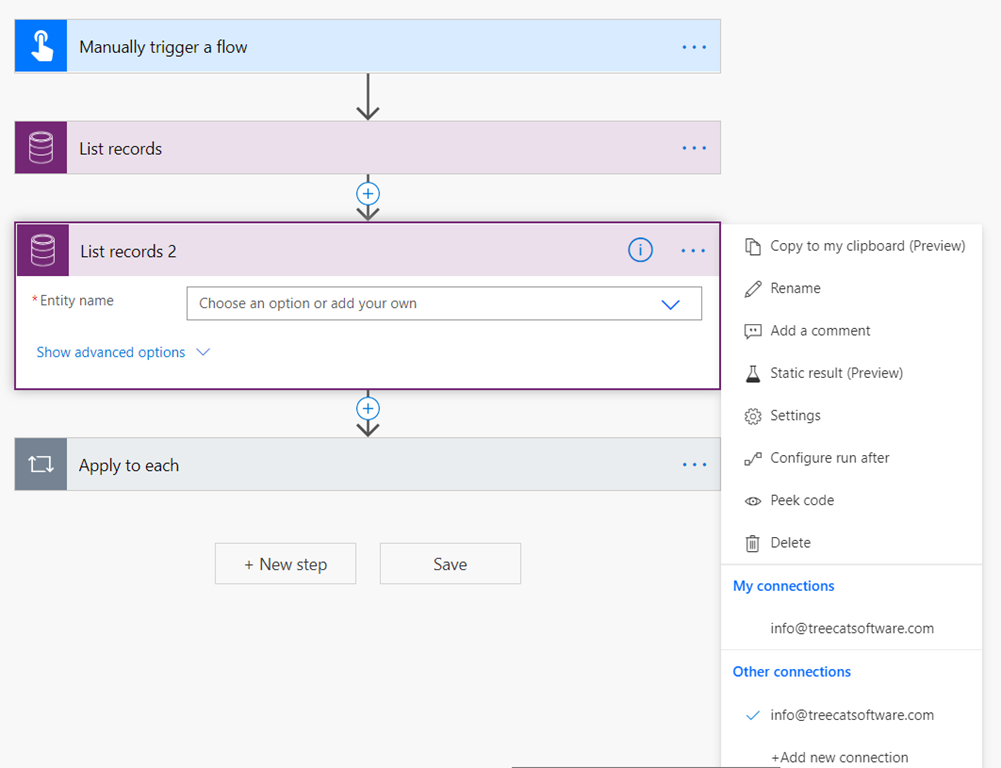Viewport: 1001px width, 768px height.
Task: Click the flask Static result icon
Action: [x=753, y=373]
